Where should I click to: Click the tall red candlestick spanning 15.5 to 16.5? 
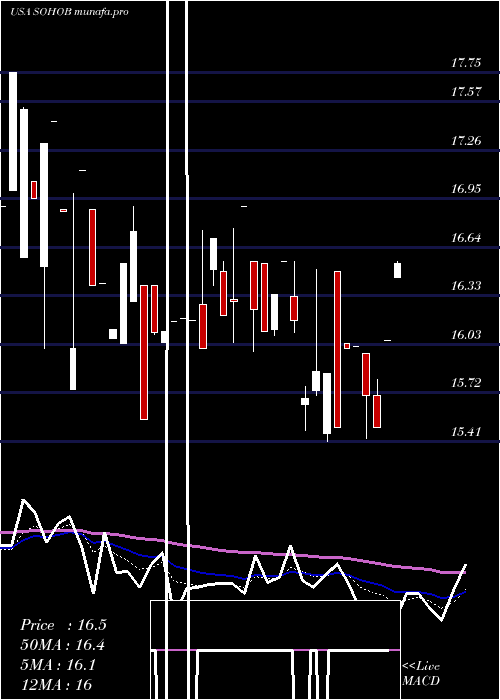pos(338,349)
